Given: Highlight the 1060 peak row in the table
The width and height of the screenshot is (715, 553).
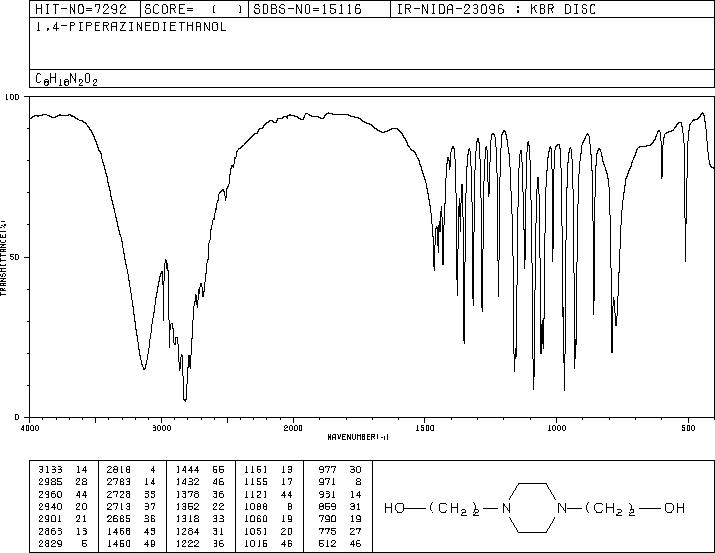Looking at the screenshot, I should pos(269,519).
